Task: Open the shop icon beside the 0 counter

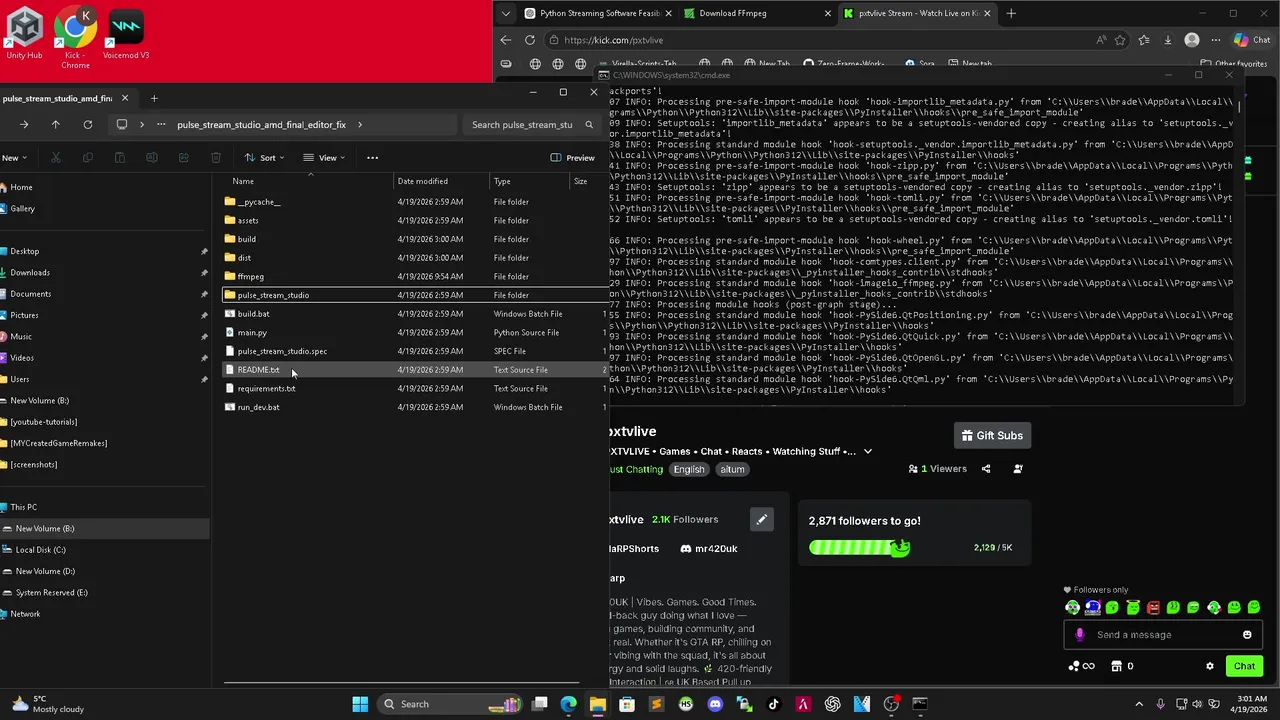Action: pyautogui.click(x=1117, y=666)
